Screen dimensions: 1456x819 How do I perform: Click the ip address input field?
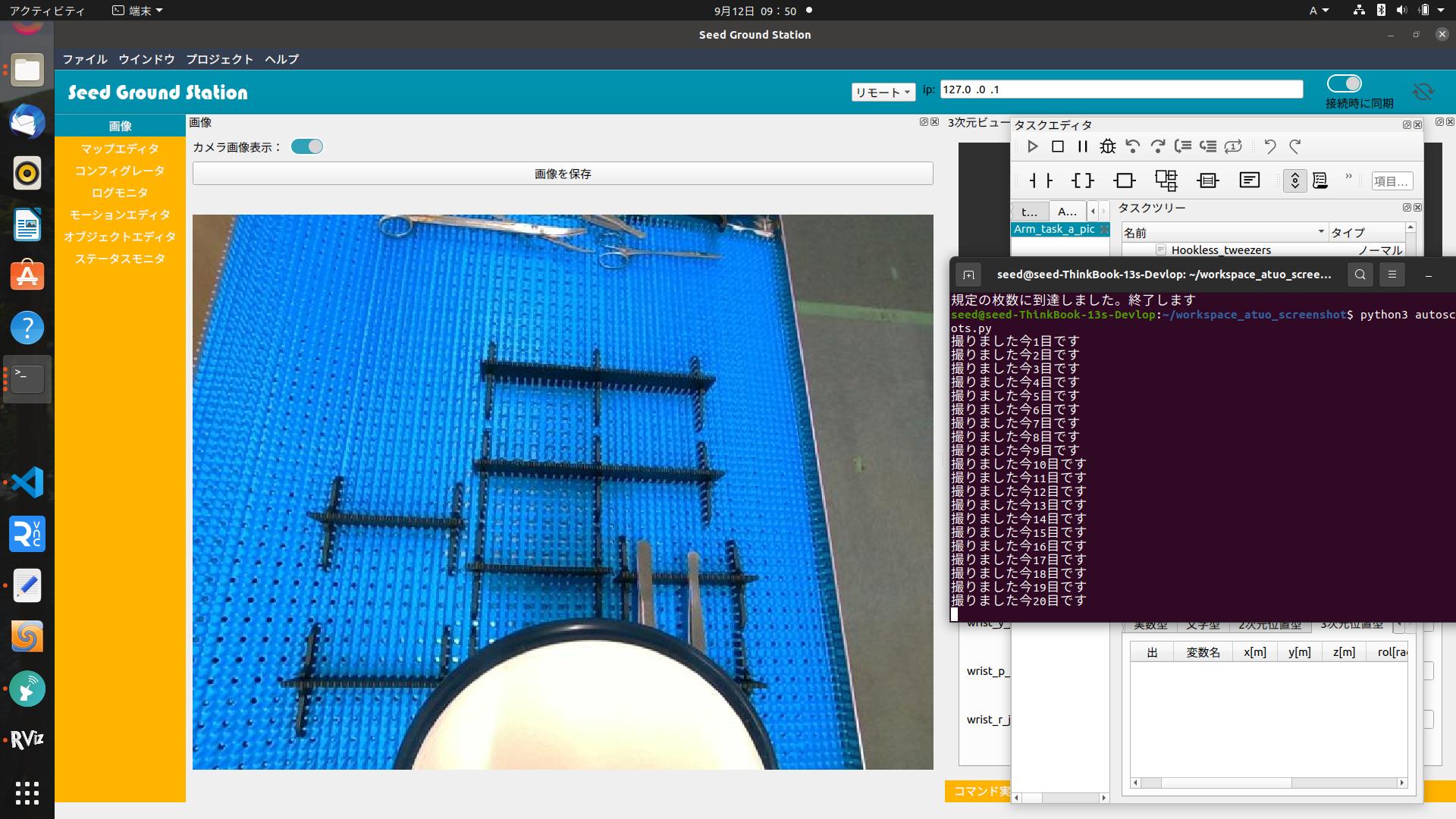tap(1122, 89)
